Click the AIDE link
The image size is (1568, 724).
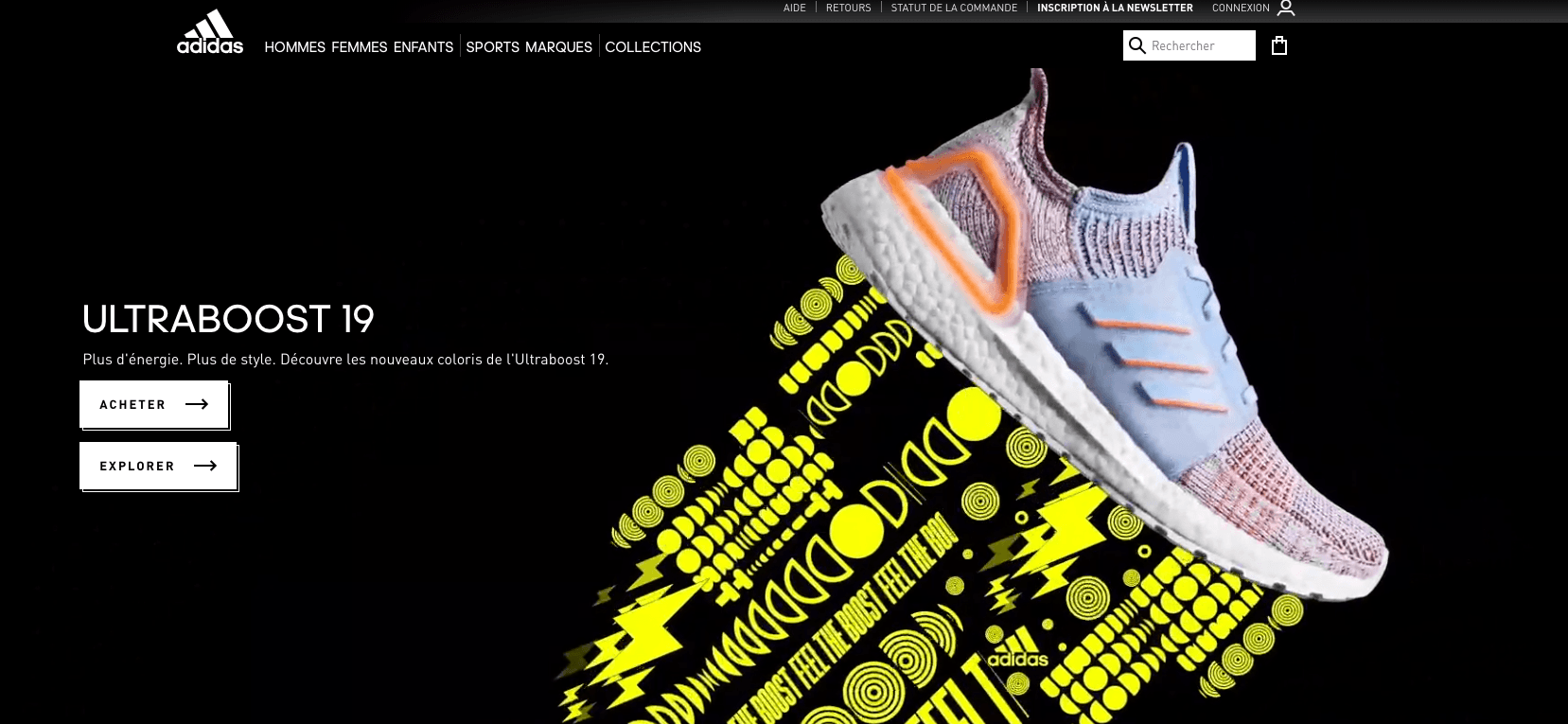[795, 8]
